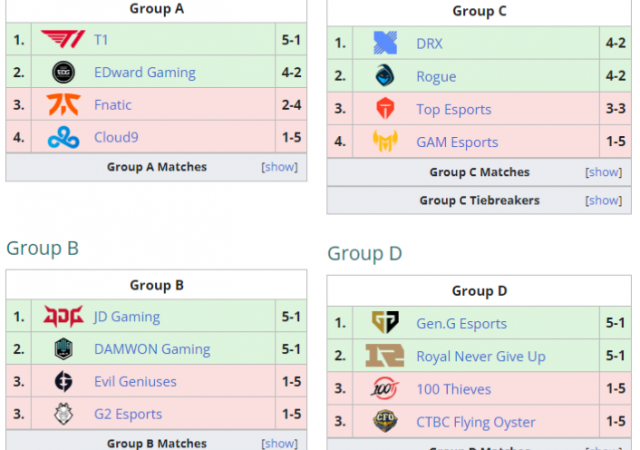
Task: Open Royal Never Give Up link
Action: 481,356
